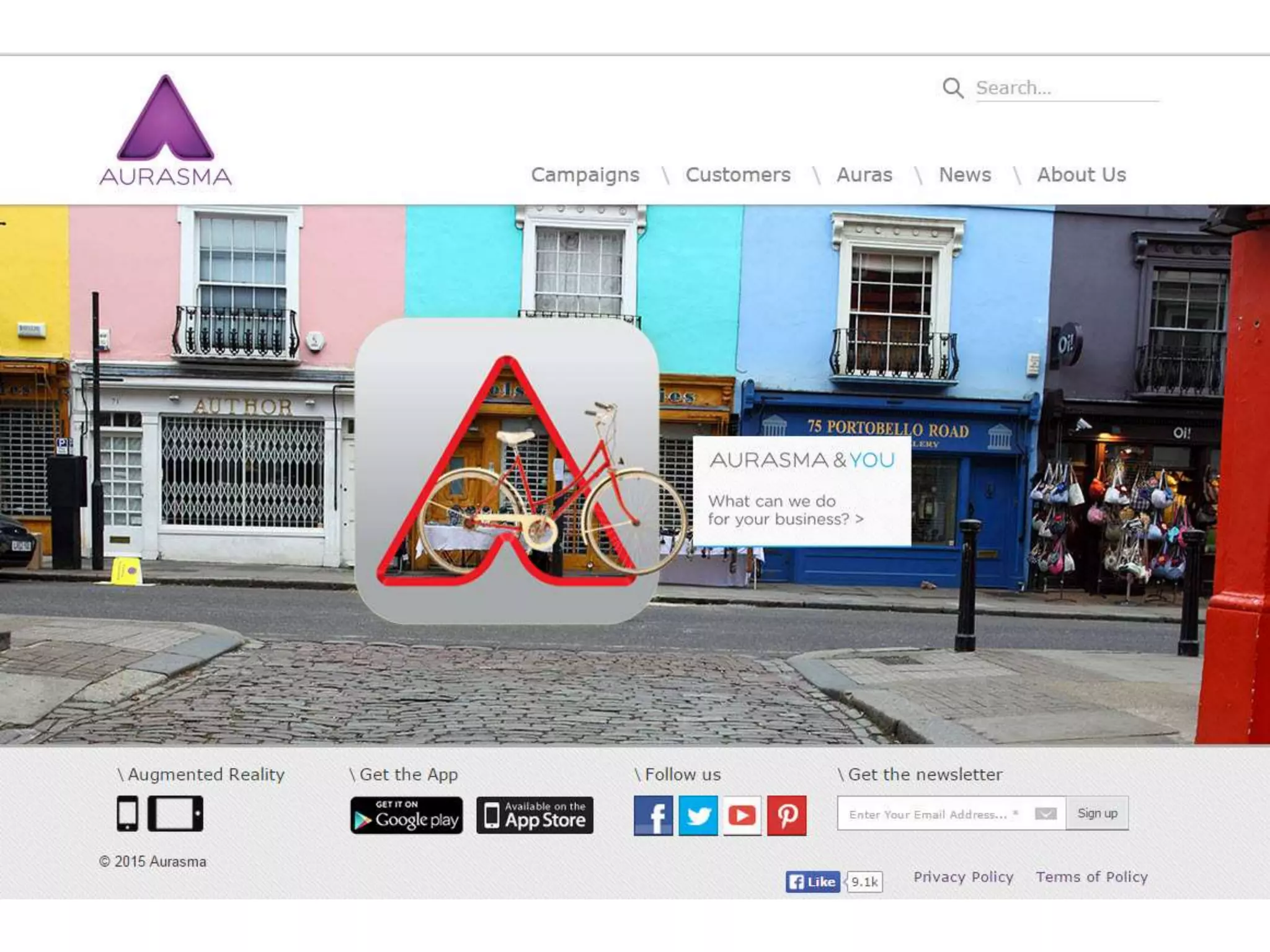Image resolution: width=1270 pixels, height=952 pixels.
Task: Click the magnifying glass search icon
Action: coord(952,88)
